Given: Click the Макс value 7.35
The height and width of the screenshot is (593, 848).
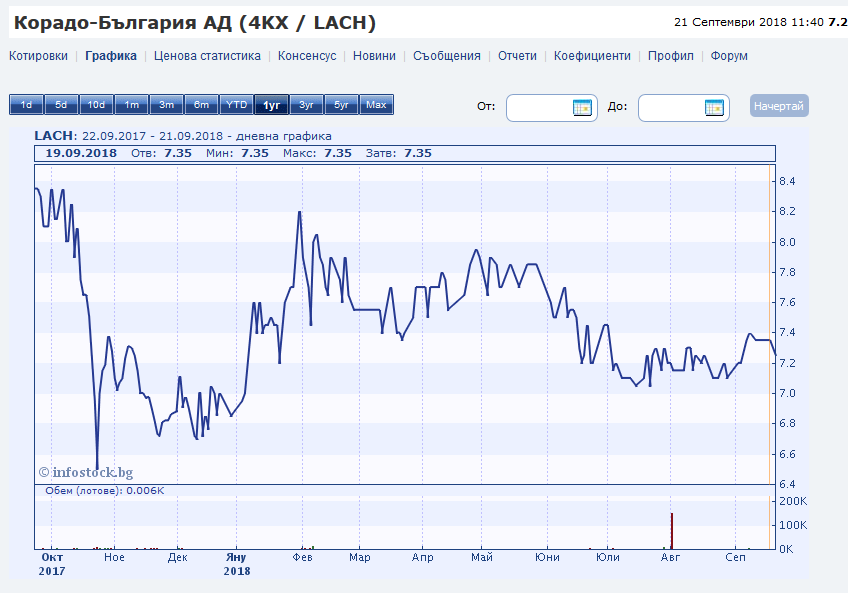Looking at the screenshot, I should coord(338,153).
